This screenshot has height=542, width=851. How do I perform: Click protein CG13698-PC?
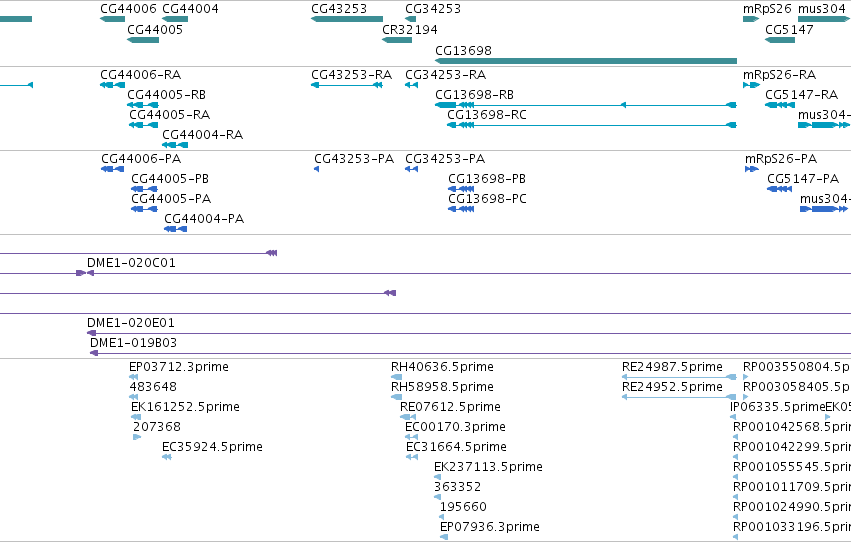[487, 199]
